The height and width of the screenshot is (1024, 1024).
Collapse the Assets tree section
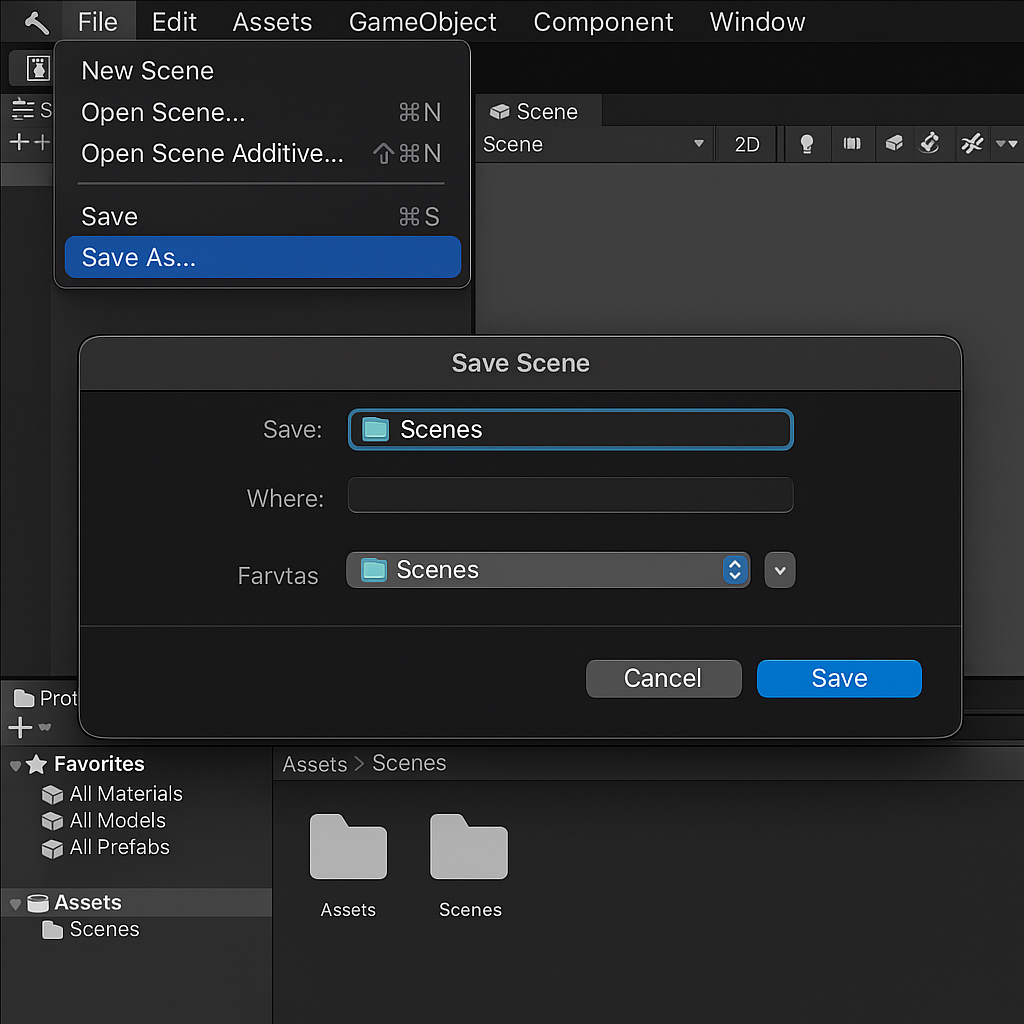15,904
